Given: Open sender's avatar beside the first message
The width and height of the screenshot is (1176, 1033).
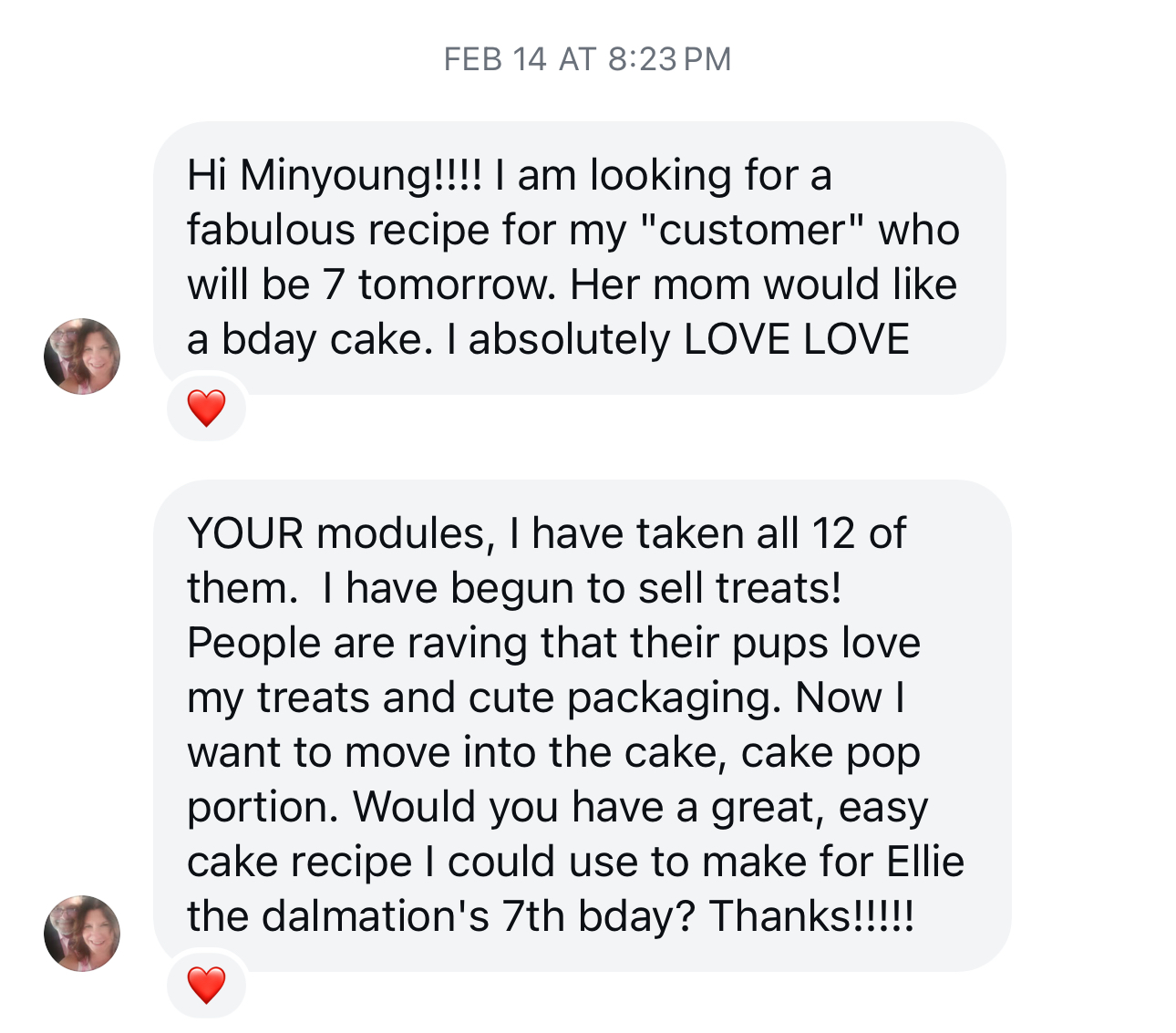Looking at the screenshot, I should click(82, 356).
